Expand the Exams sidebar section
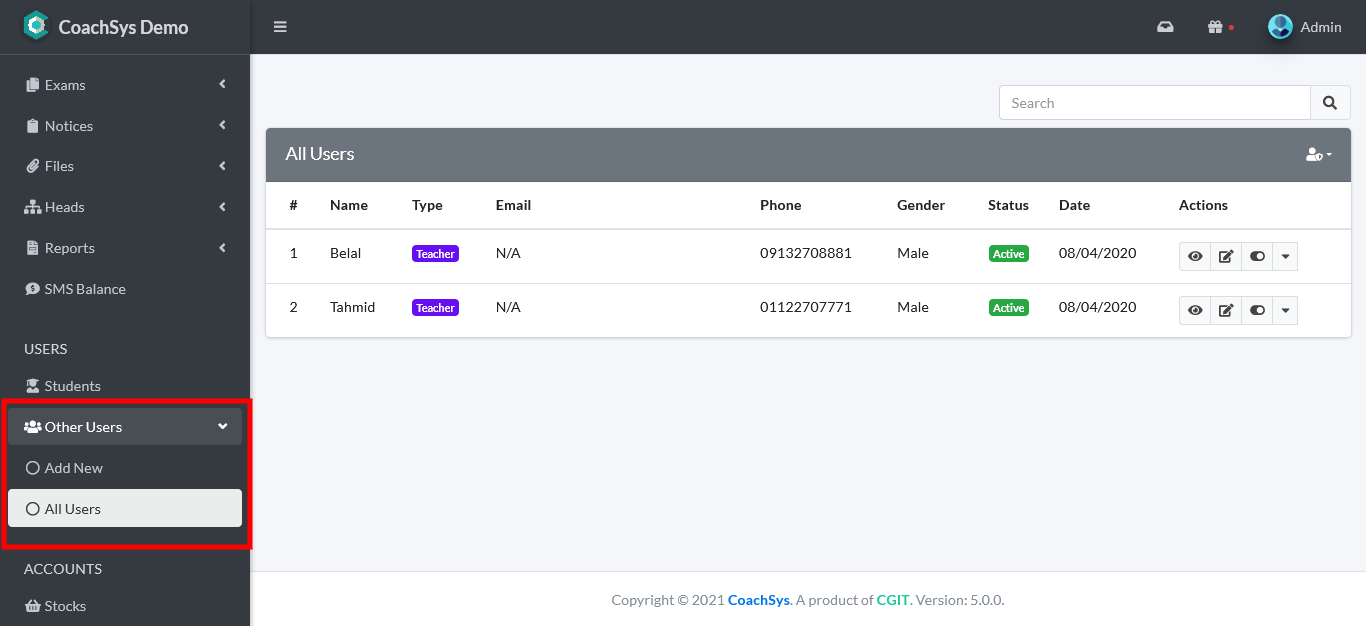Viewport: 1366px width, 626px height. (66, 84)
